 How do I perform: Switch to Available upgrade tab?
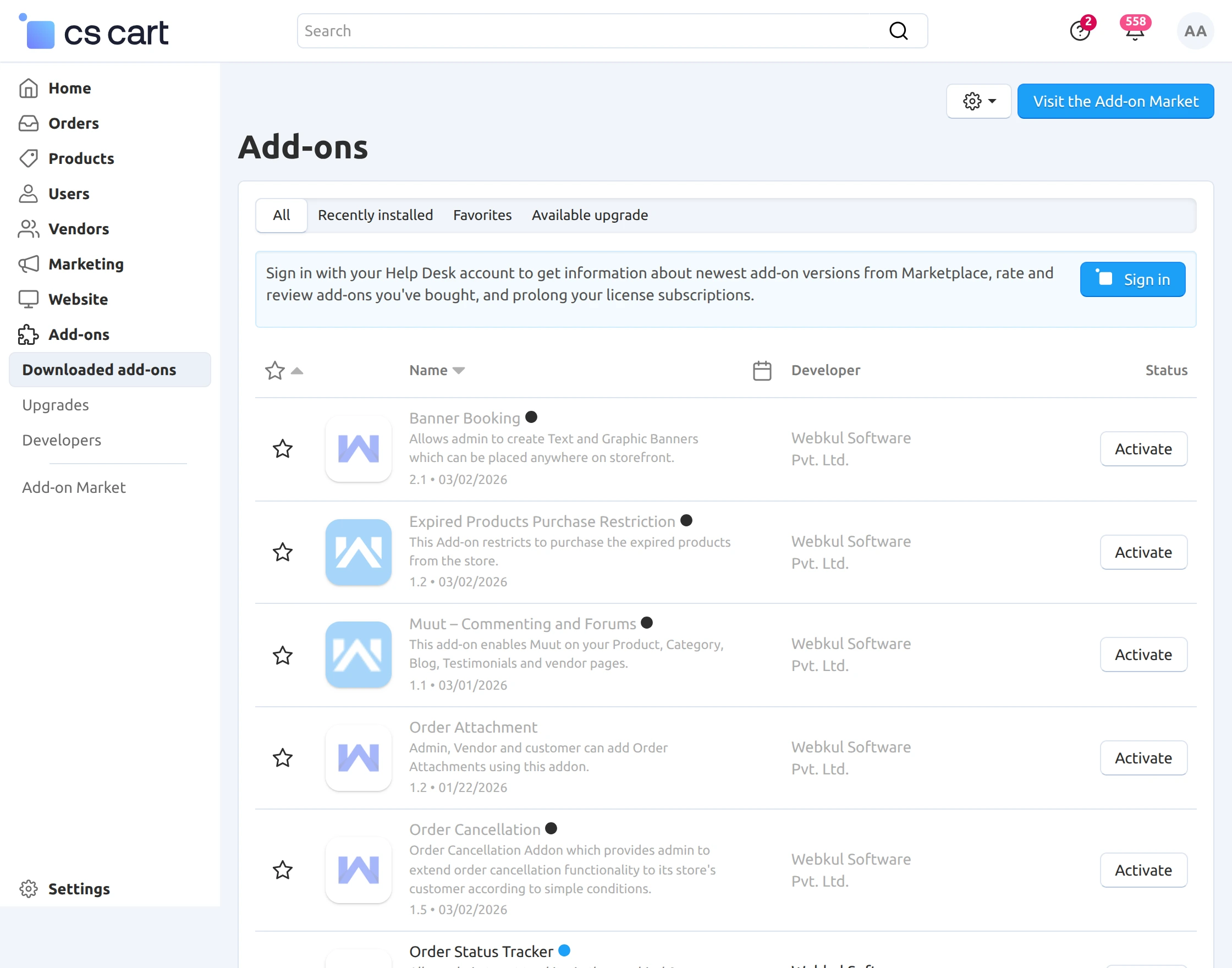point(590,216)
